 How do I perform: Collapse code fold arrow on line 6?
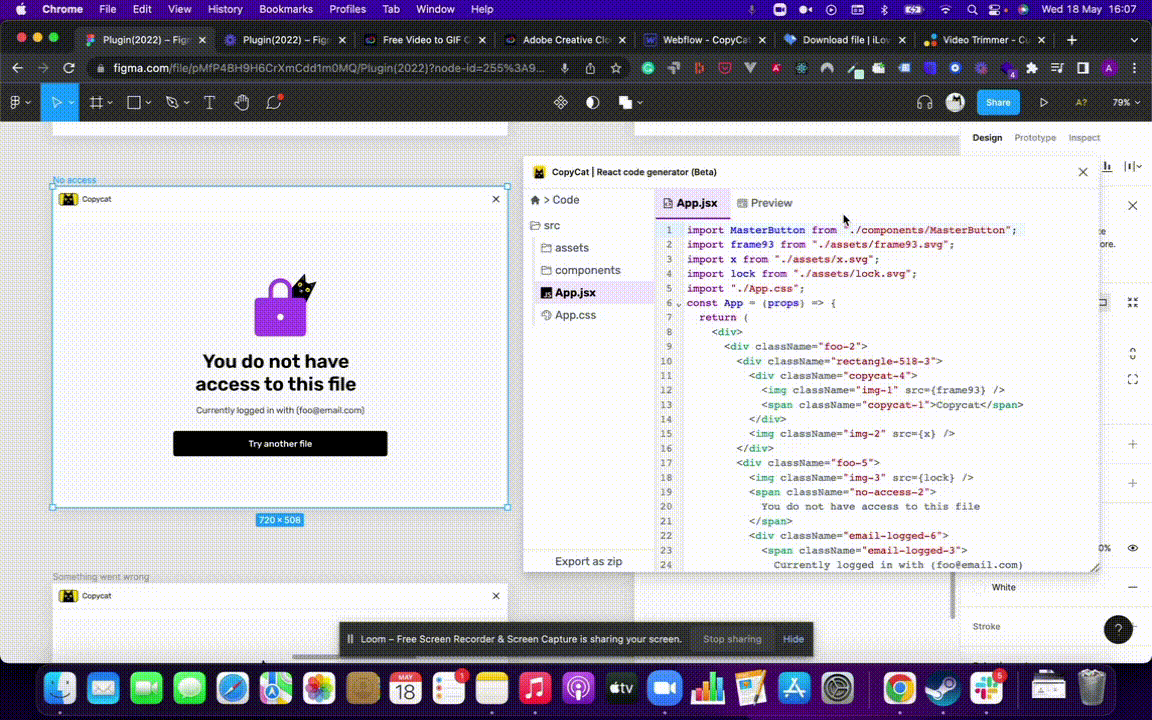coord(679,304)
